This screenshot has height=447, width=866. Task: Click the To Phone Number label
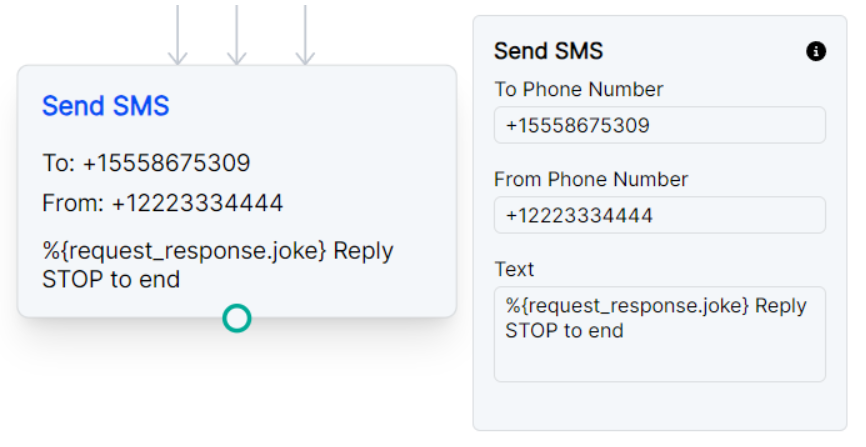coord(578,90)
